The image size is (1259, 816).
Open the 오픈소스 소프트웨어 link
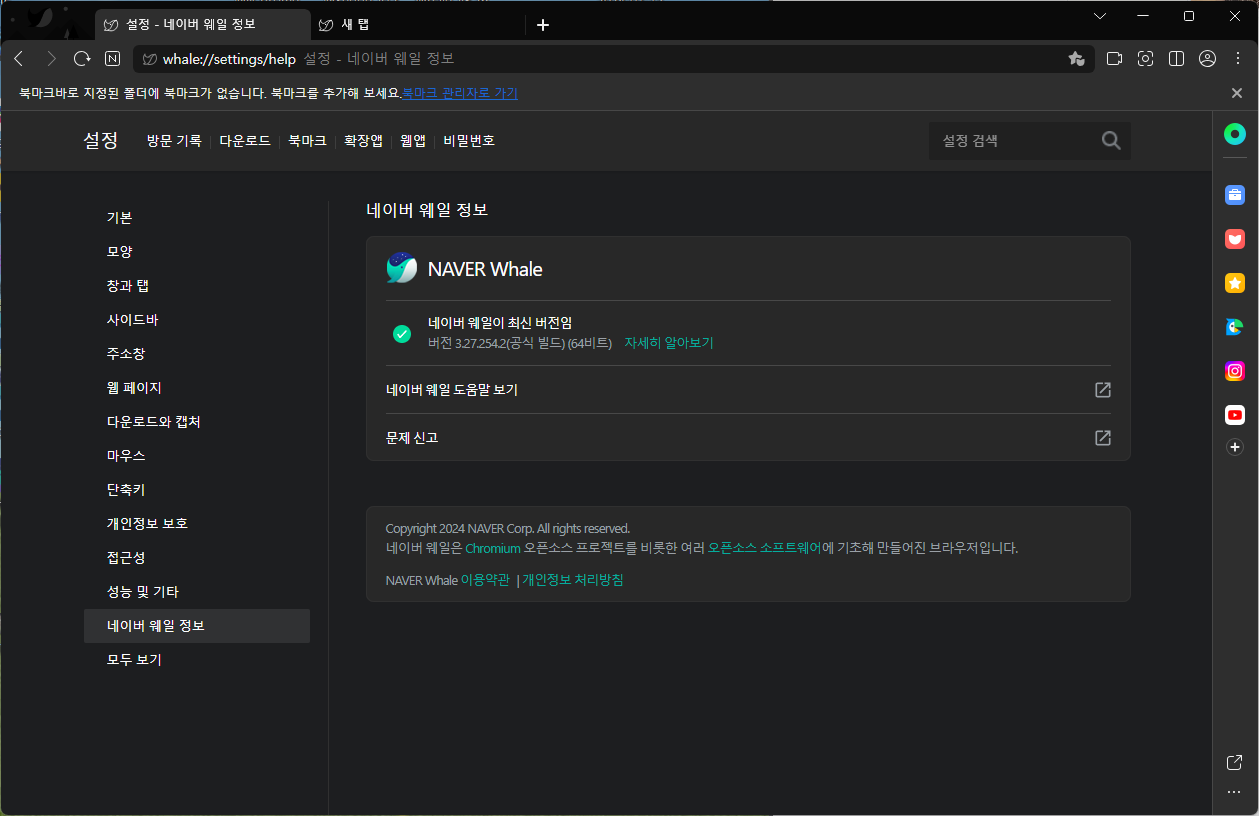click(x=765, y=548)
